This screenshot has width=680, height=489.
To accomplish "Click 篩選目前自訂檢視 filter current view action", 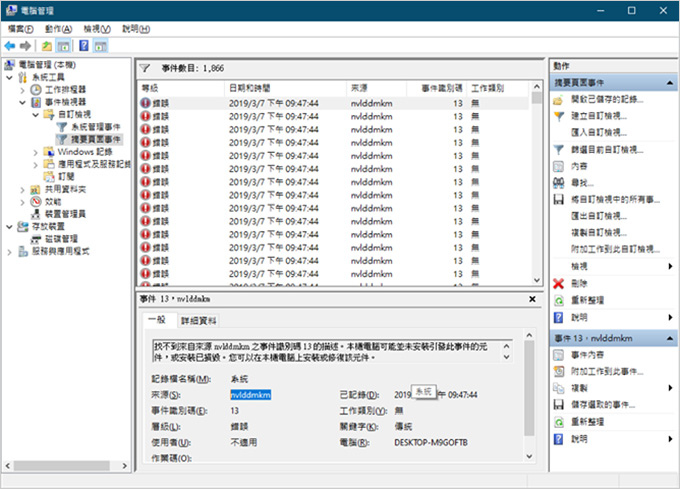I will (607, 150).
